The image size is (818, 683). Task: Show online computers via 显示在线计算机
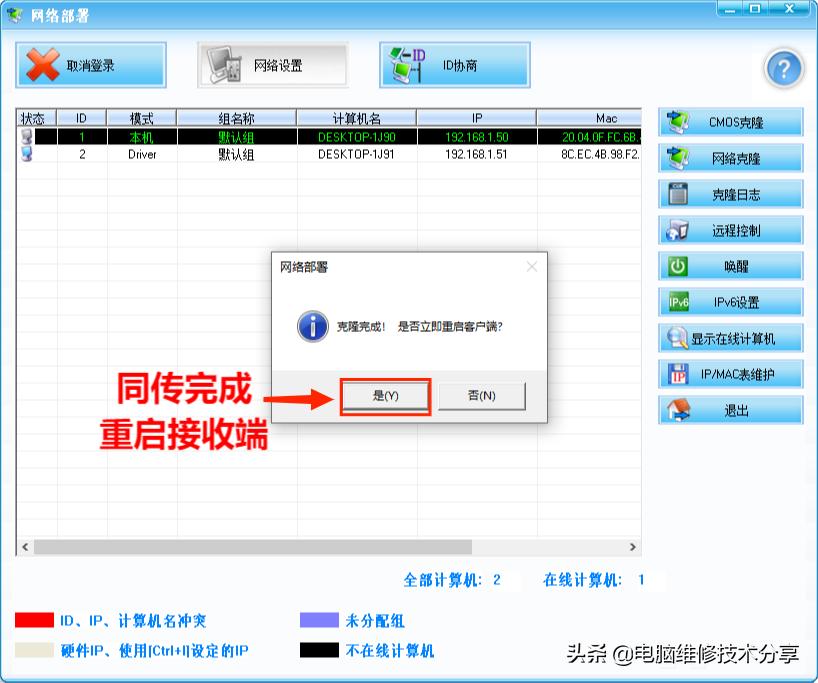click(729, 337)
